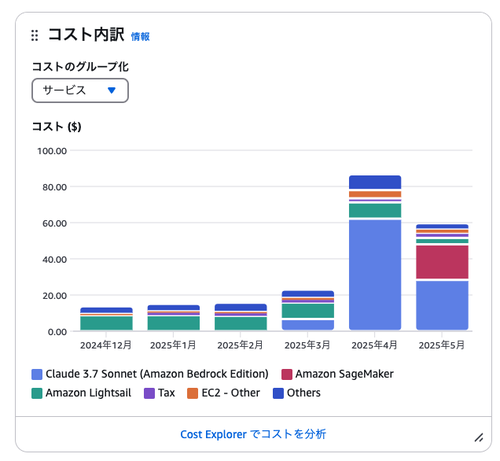This screenshot has width=500, height=461.
Task: Click Claude 3.7 Sonnet legend color swatch
Action: [37, 374]
